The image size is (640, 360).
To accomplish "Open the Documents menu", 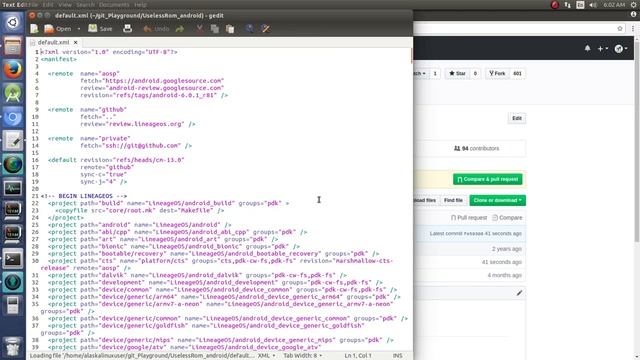I will [x=114, y=4].
